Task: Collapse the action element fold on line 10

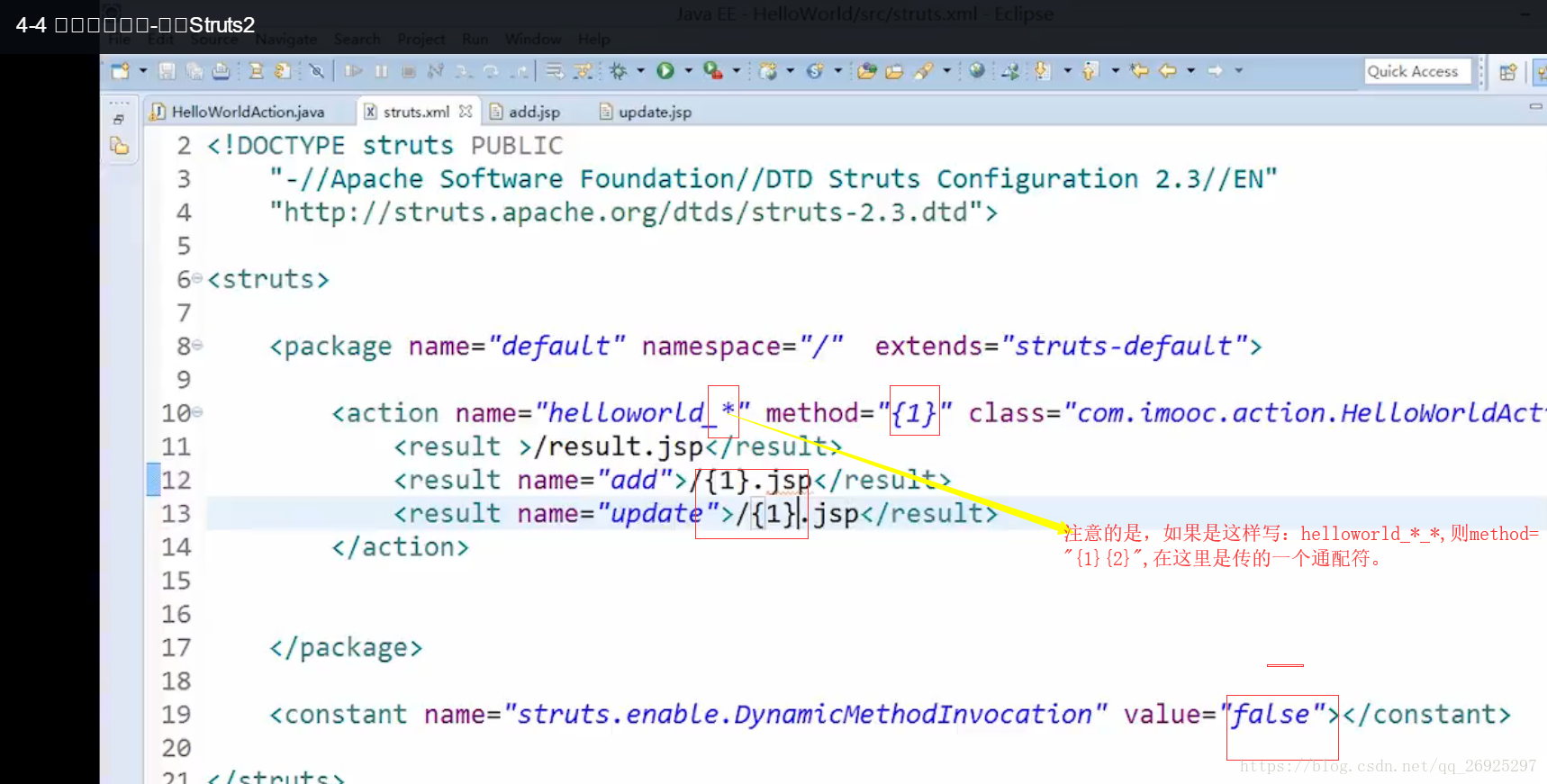Action: pyautogui.click(x=197, y=412)
